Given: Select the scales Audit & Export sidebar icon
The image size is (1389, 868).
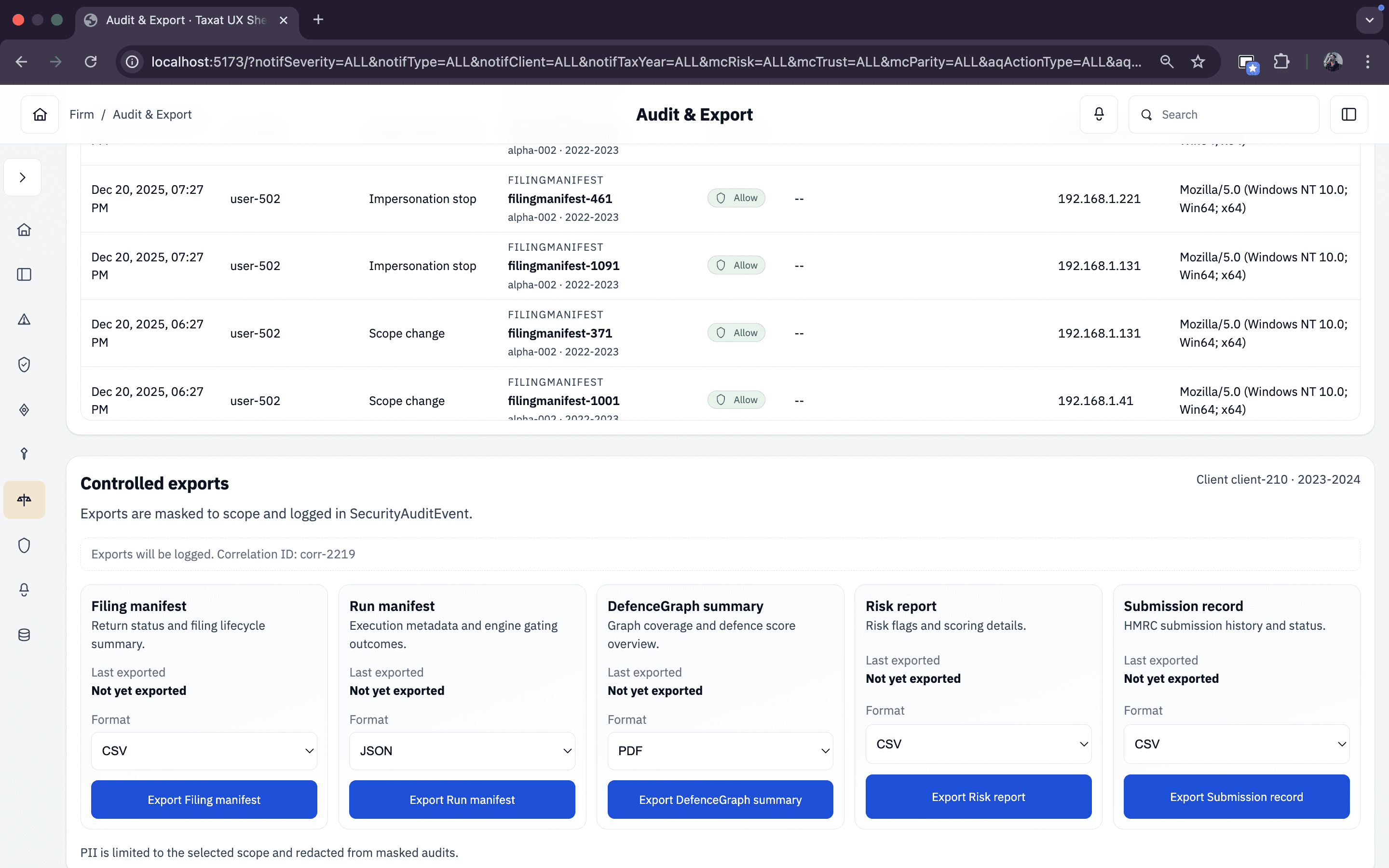Looking at the screenshot, I should click(24, 500).
